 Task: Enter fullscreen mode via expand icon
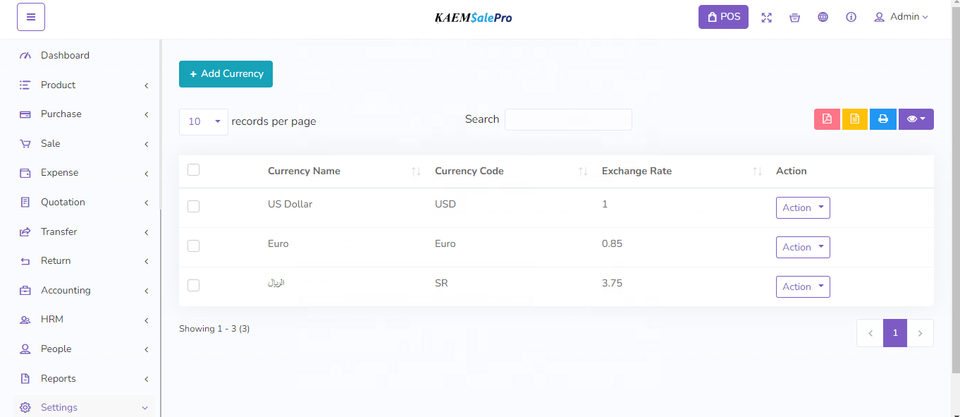click(x=767, y=17)
